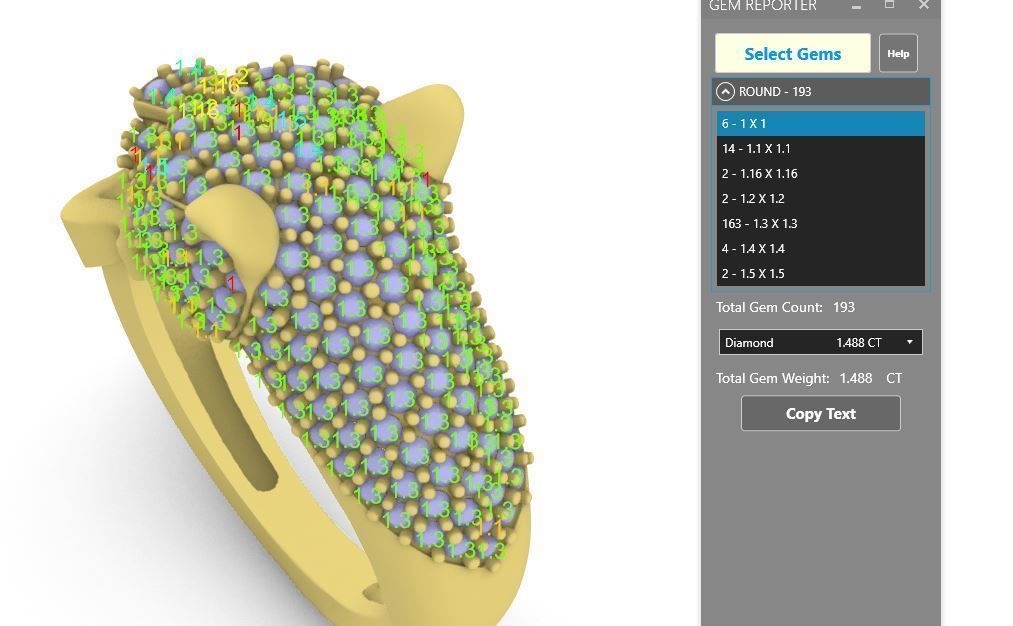Viewport: 1013px width, 626px height.
Task: Open the Help button in Gem Reporter
Action: [898, 54]
